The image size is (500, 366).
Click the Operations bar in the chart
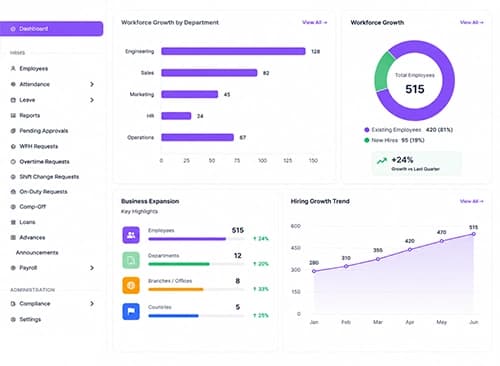tap(198, 137)
